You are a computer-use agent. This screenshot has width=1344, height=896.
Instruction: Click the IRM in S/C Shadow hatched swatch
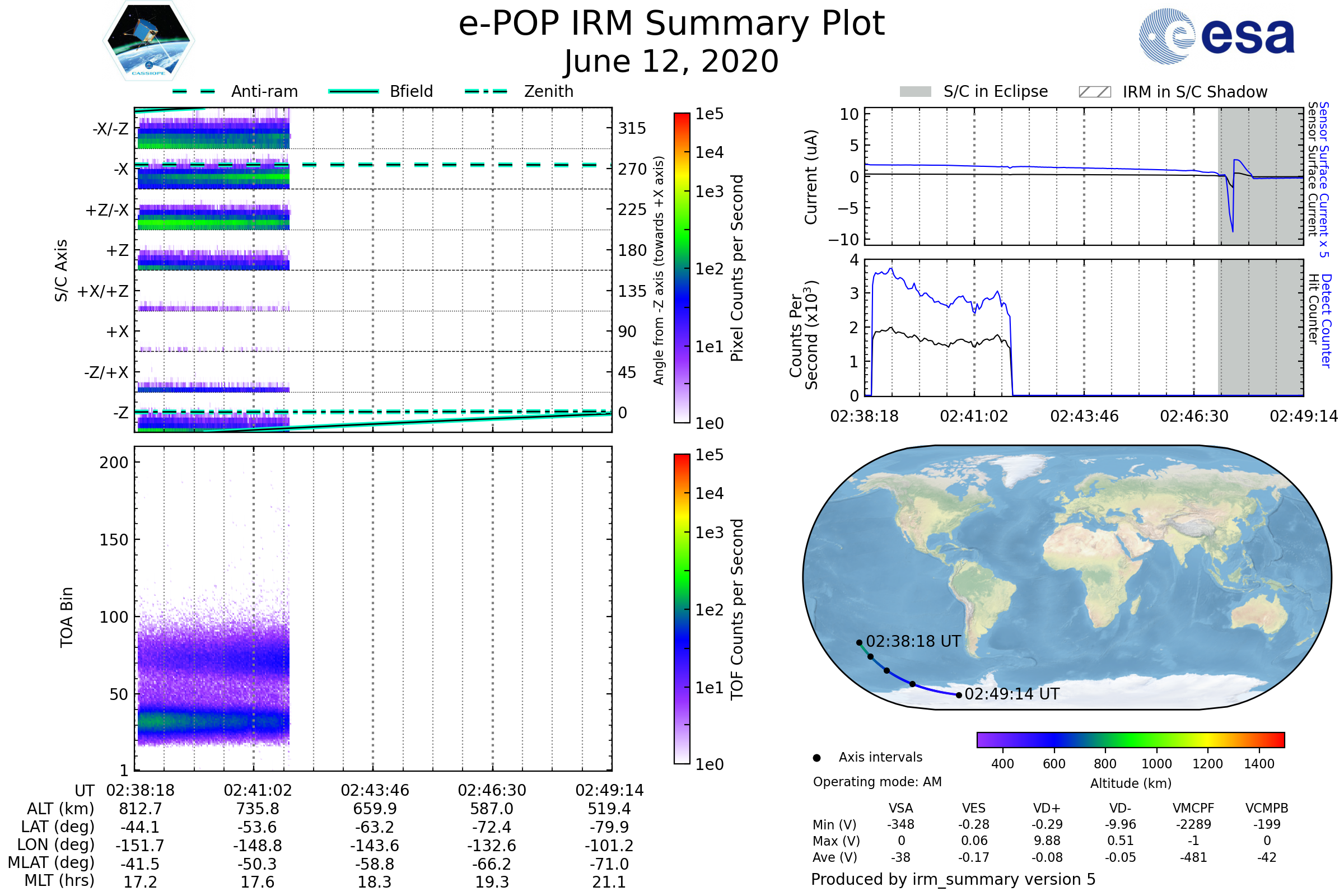(1094, 92)
